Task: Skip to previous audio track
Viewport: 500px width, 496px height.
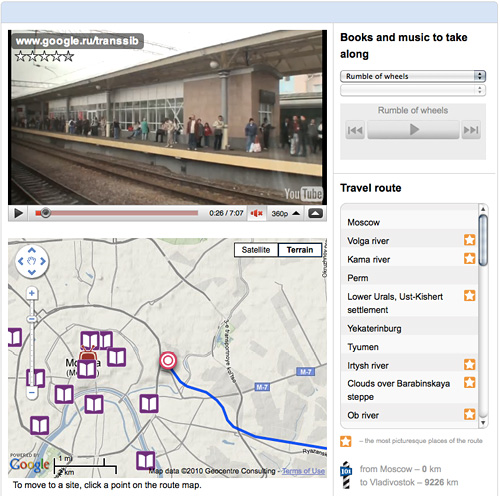Action: coord(355,130)
